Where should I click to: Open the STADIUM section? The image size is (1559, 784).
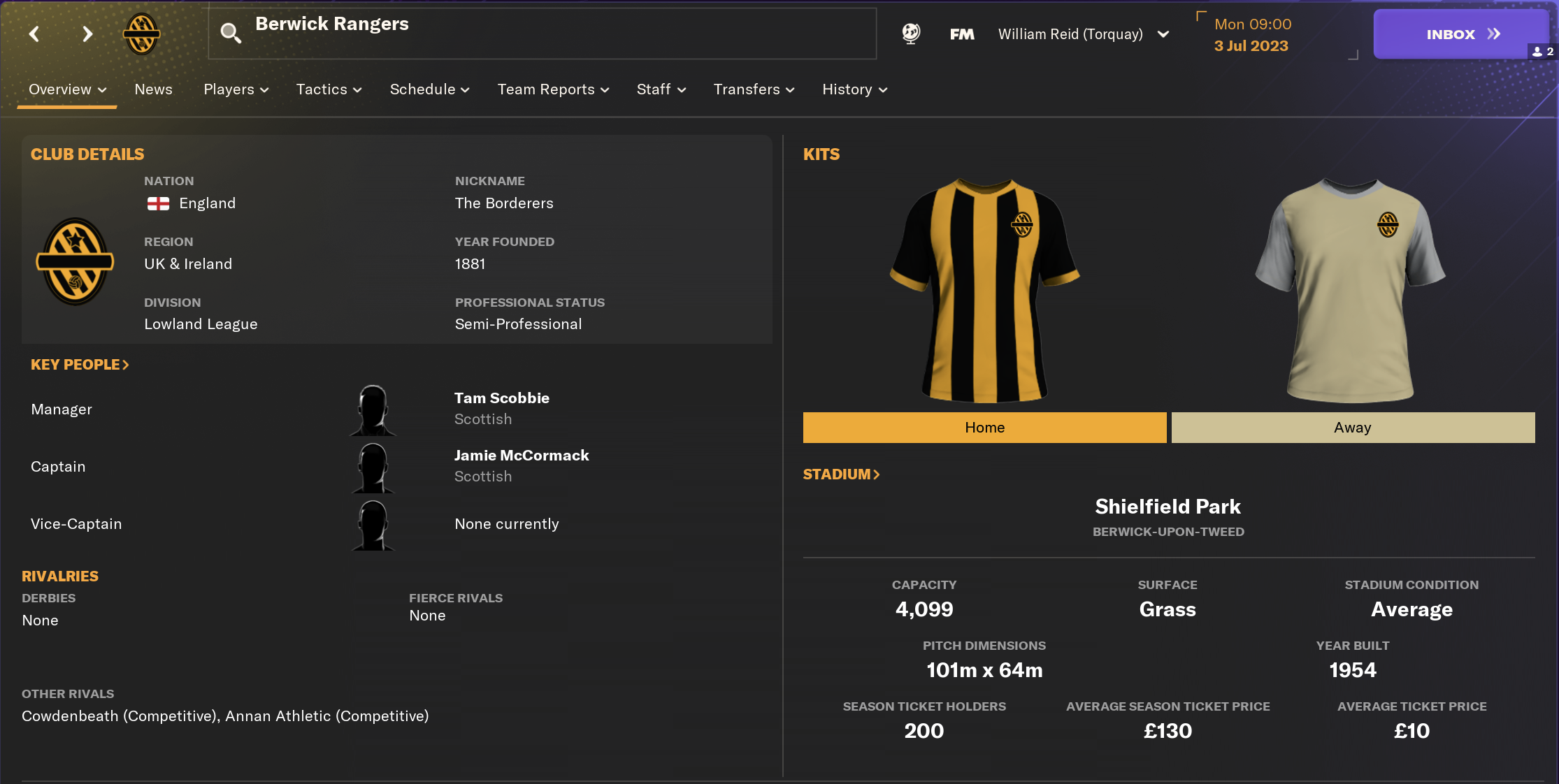841,474
